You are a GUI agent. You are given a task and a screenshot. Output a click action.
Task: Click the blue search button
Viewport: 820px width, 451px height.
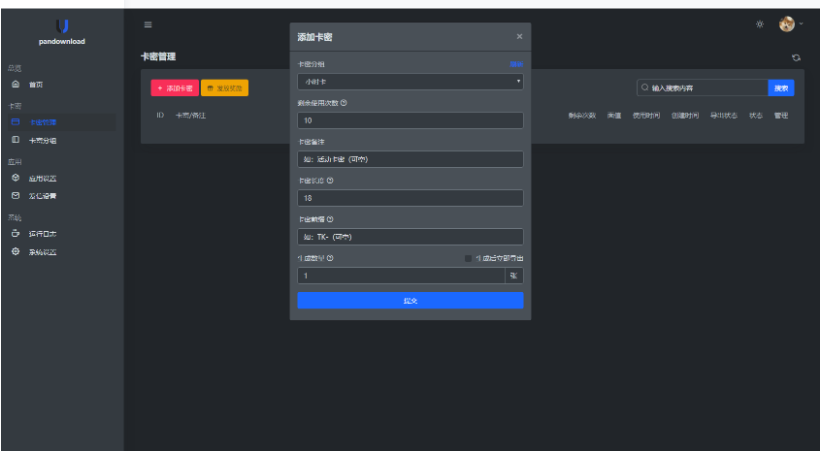coord(781,88)
